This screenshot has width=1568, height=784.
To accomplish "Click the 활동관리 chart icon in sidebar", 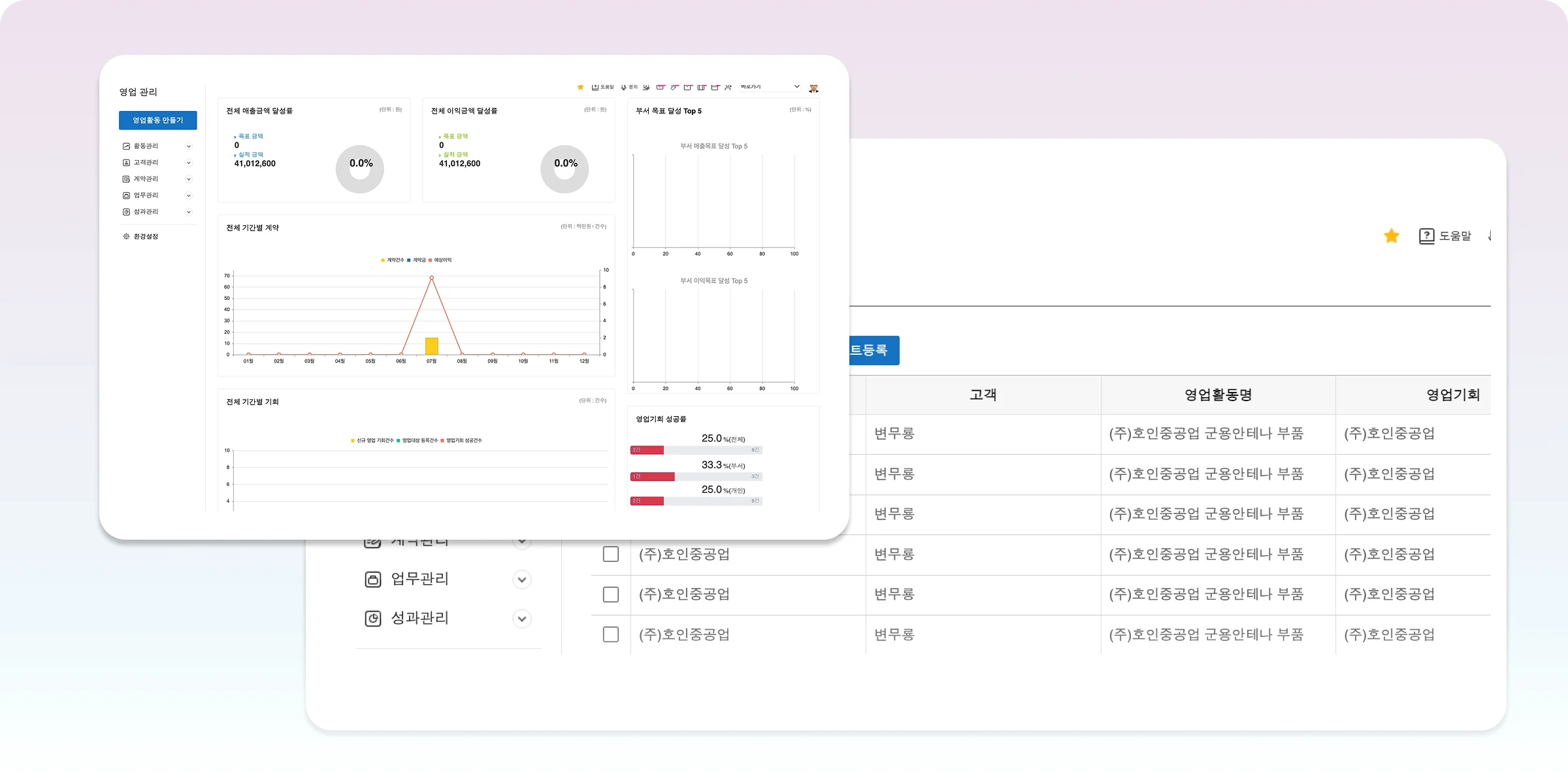I will (x=126, y=146).
